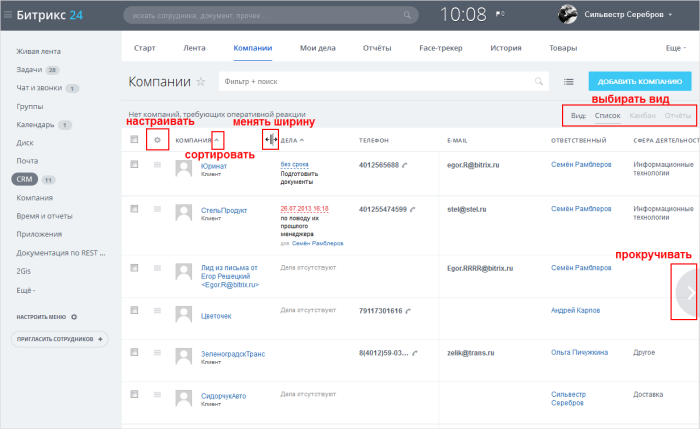
Task: Click the magnifier icon in the top search bar
Action: (407, 15)
